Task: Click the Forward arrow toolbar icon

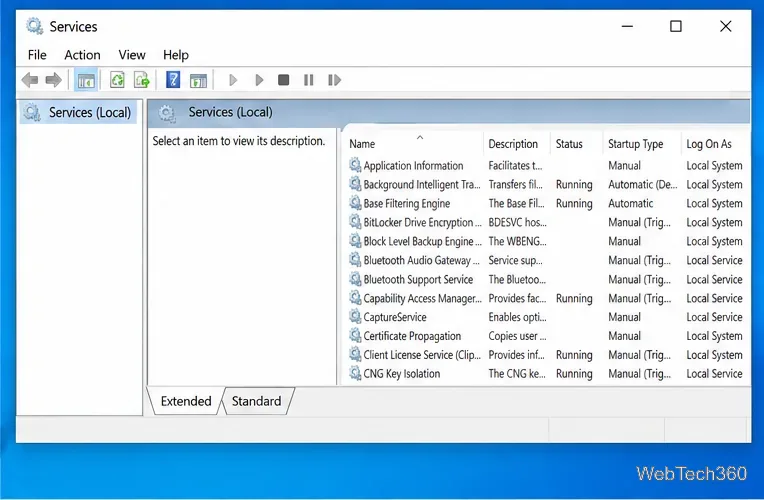Action: click(x=54, y=80)
